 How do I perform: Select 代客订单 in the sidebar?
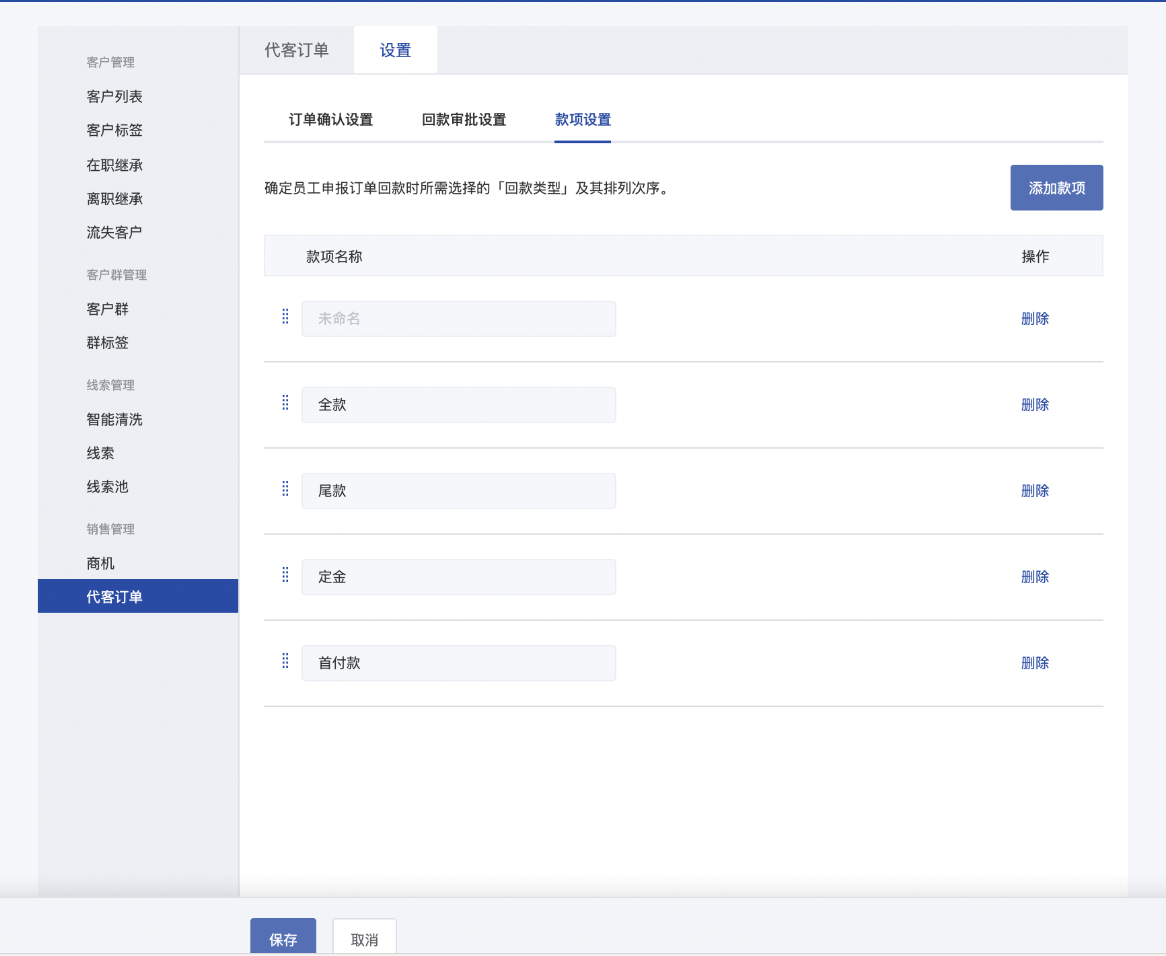[x=138, y=596]
